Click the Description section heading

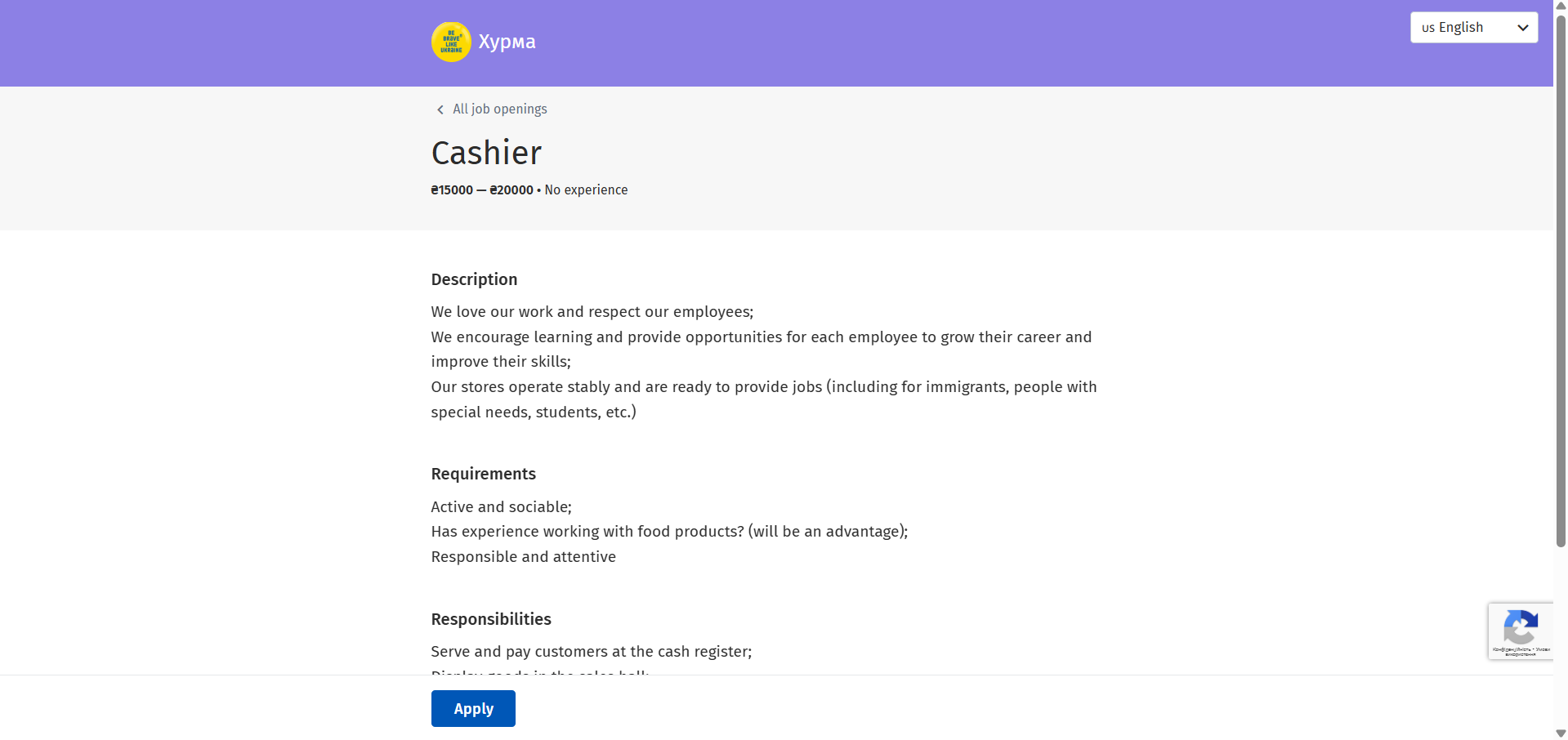pos(474,279)
